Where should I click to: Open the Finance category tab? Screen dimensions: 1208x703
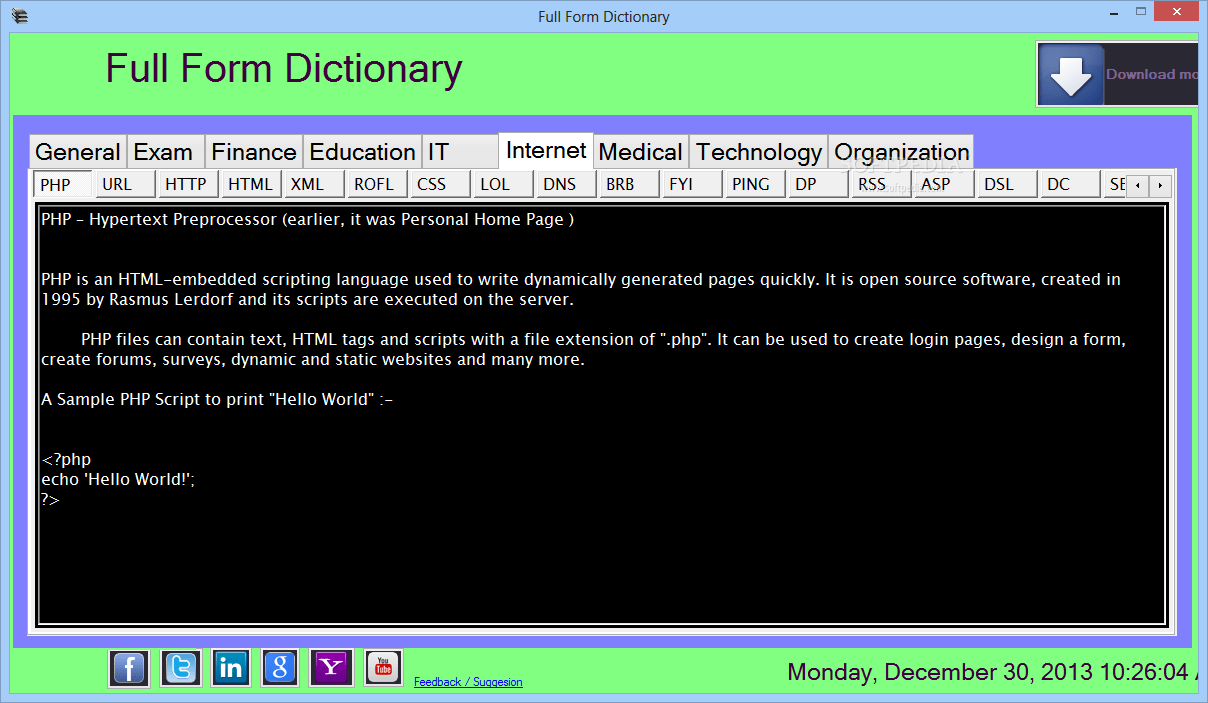pyautogui.click(x=253, y=151)
